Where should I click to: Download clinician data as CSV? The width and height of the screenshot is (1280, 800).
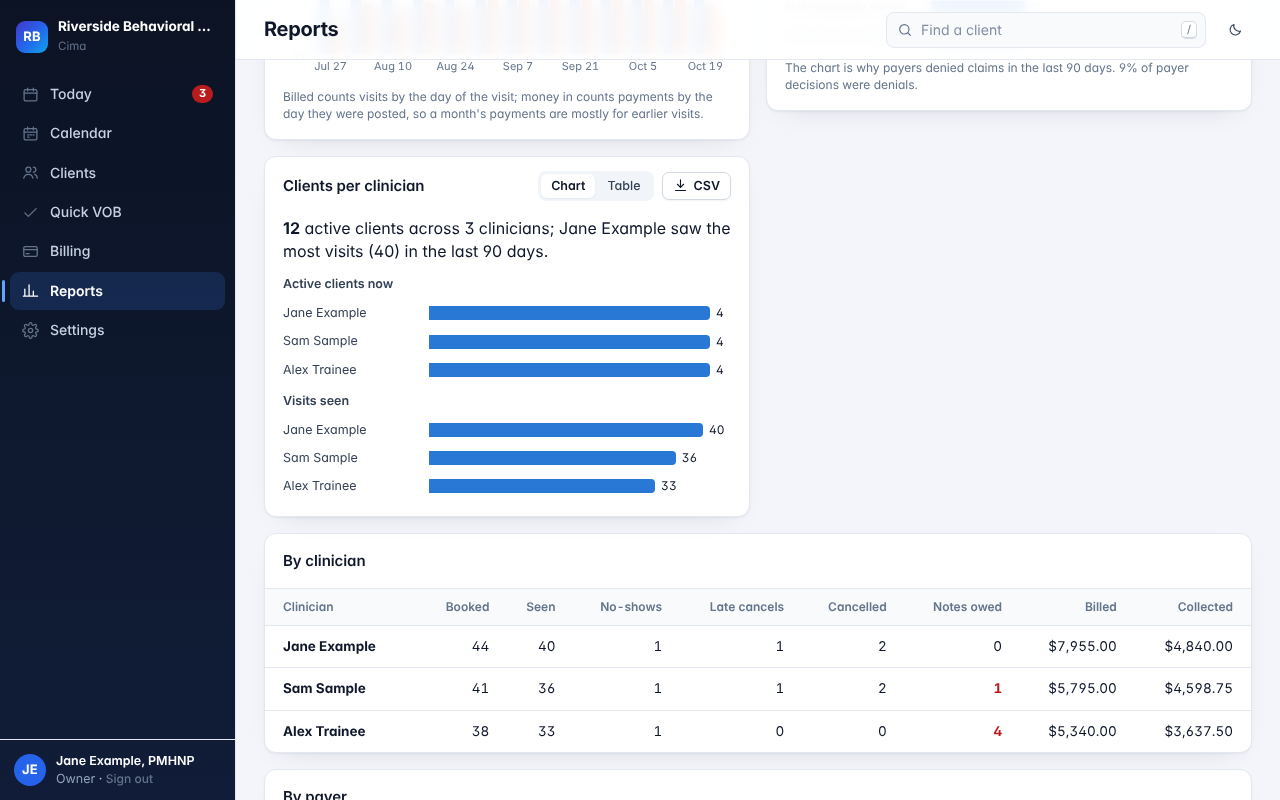[x=696, y=186]
